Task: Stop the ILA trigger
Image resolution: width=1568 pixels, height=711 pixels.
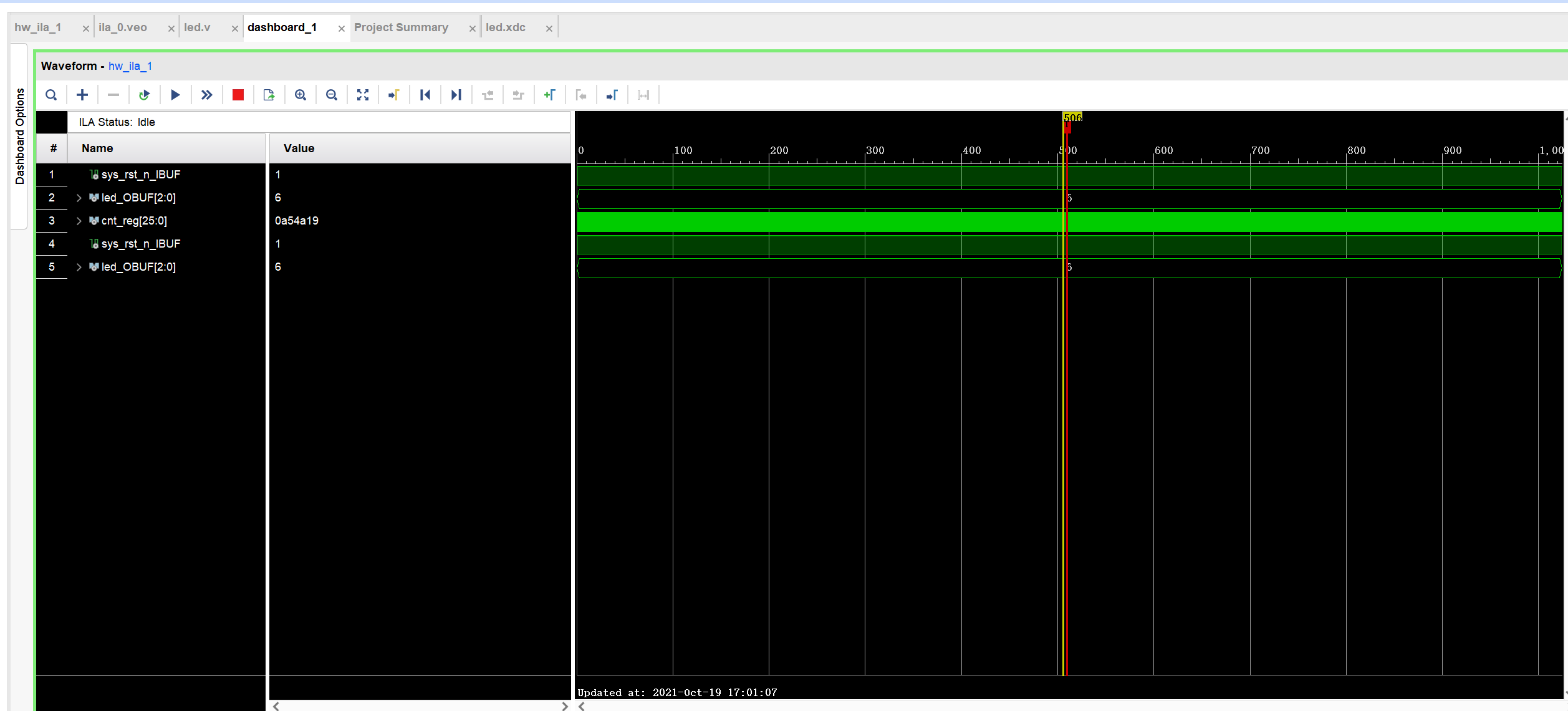Action: coord(238,95)
